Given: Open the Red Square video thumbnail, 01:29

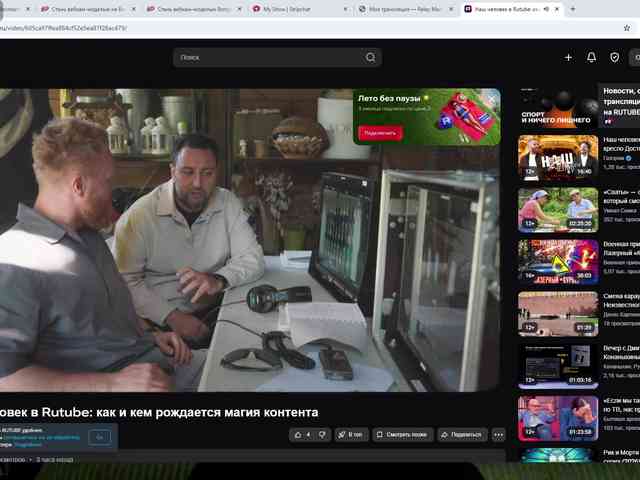Looking at the screenshot, I should (x=558, y=314).
